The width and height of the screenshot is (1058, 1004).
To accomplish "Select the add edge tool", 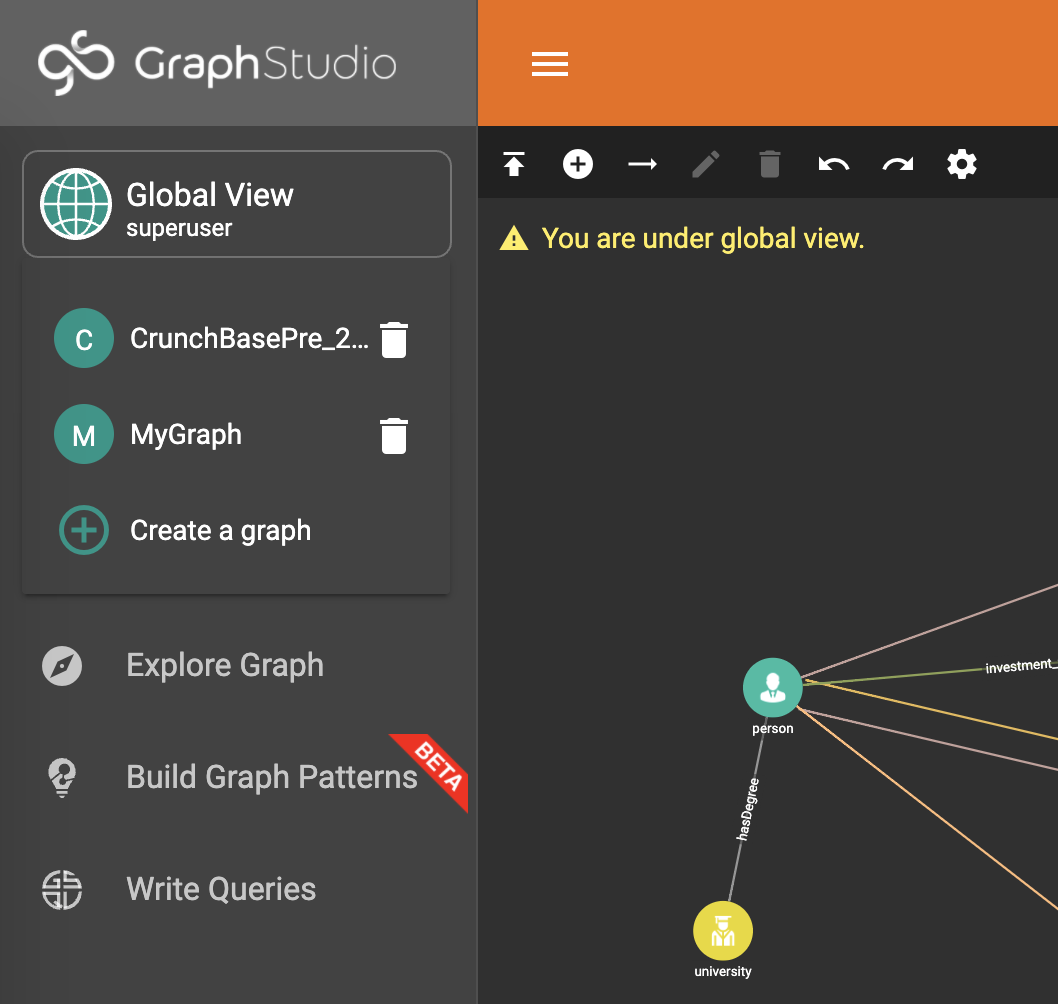I will [642, 164].
